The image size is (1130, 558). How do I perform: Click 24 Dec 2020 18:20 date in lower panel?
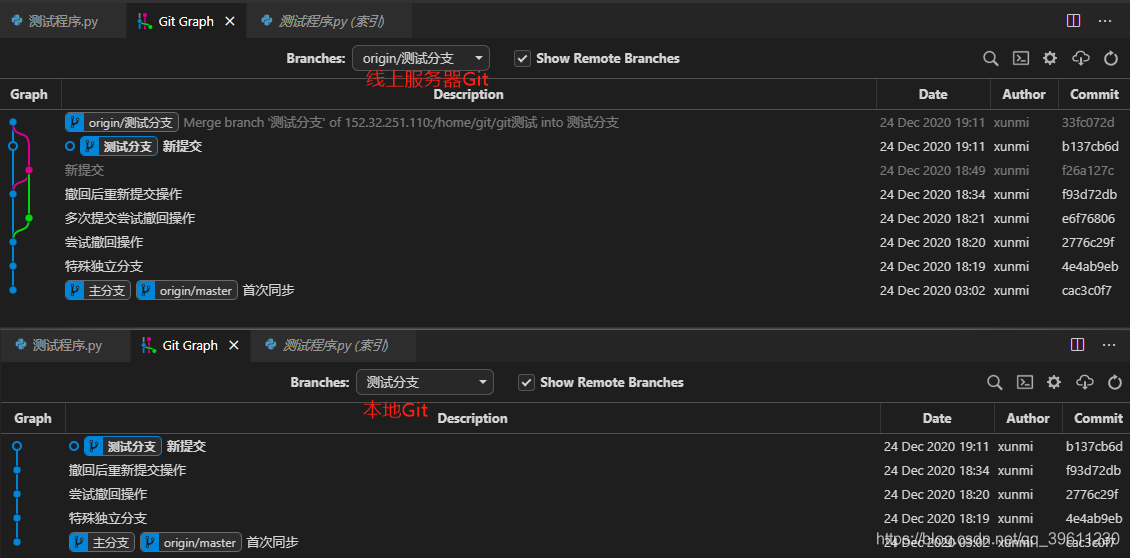(x=936, y=495)
